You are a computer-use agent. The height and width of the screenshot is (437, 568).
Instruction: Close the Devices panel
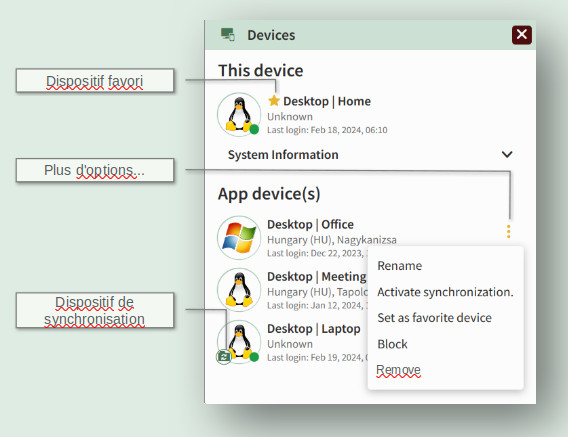click(x=522, y=35)
